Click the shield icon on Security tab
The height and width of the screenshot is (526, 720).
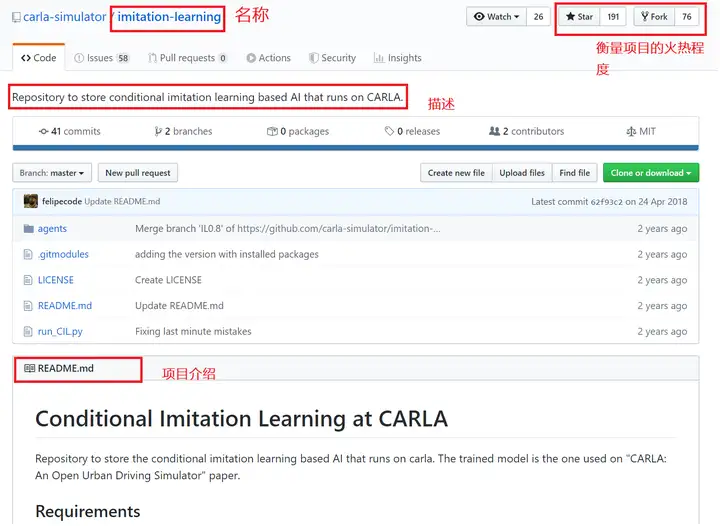pyautogui.click(x=314, y=58)
